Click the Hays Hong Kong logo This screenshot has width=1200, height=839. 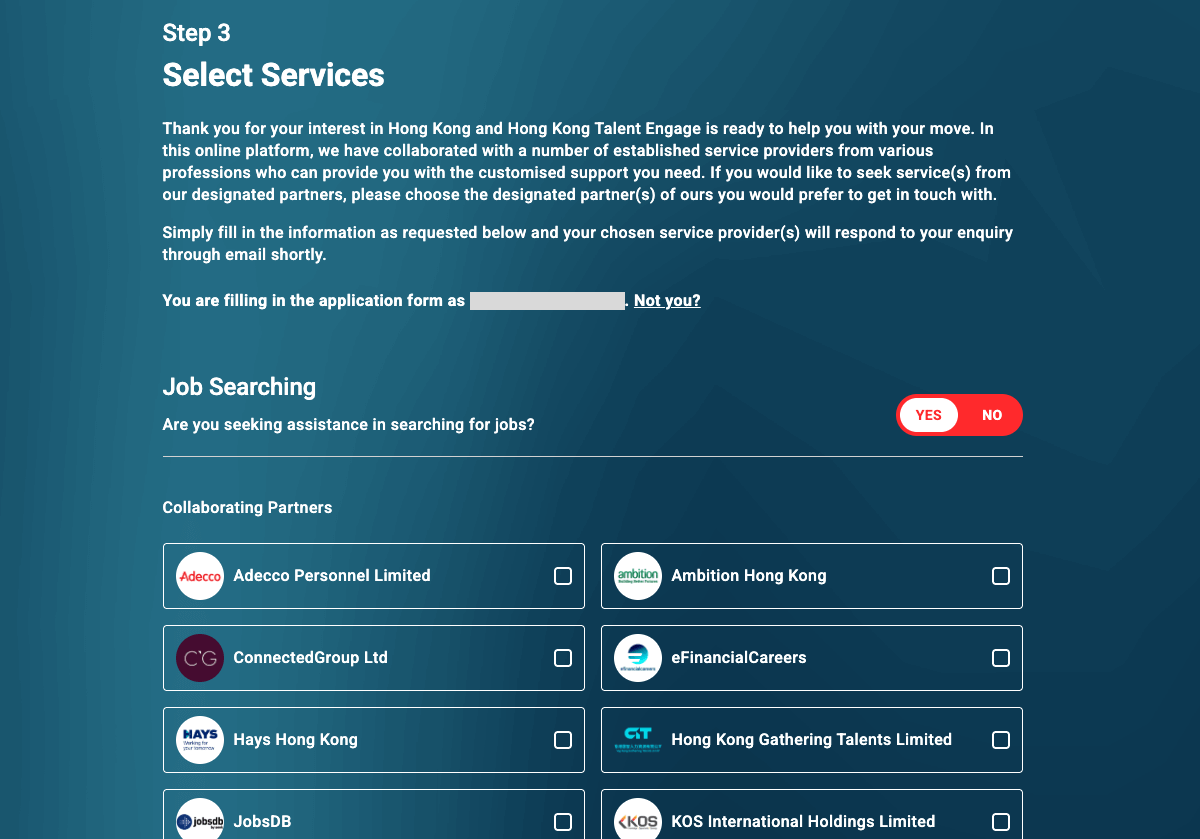pyautogui.click(x=200, y=740)
